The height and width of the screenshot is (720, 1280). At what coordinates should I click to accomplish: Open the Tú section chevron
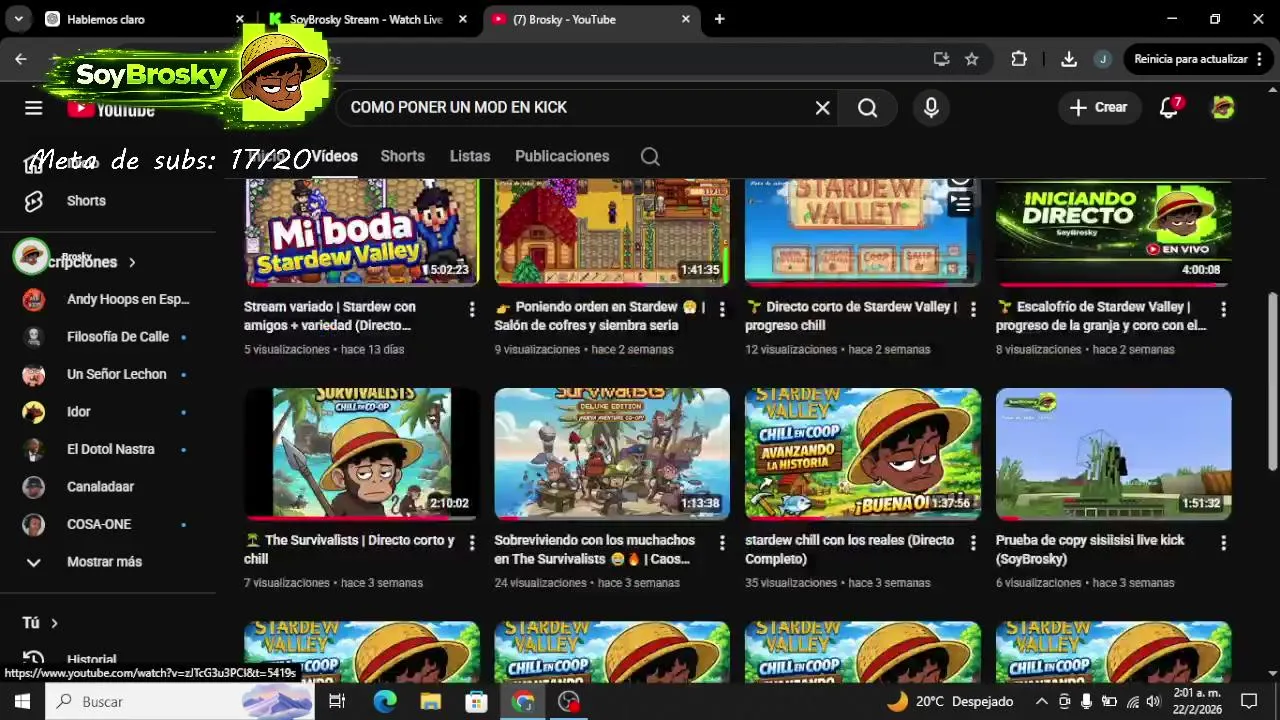click(54, 623)
